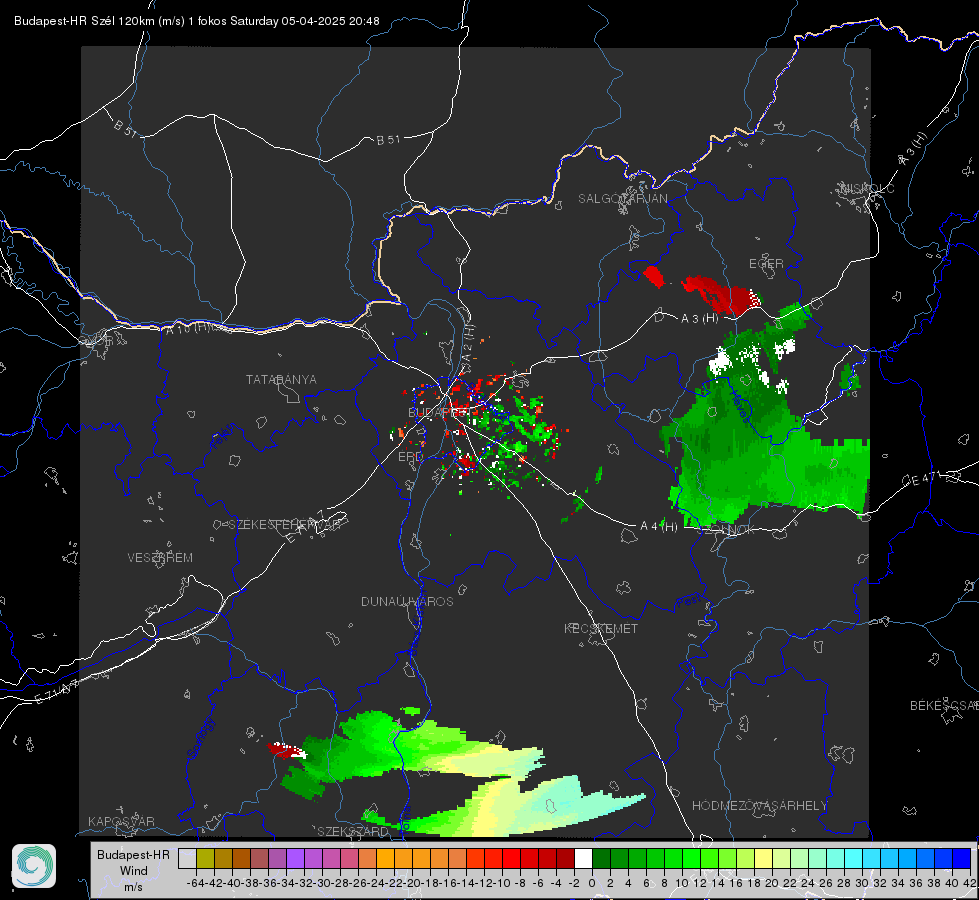This screenshot has width=979, height=900.
Task: Click the Budapest-HR Wind m/s legend label
Action: point(134,870)
